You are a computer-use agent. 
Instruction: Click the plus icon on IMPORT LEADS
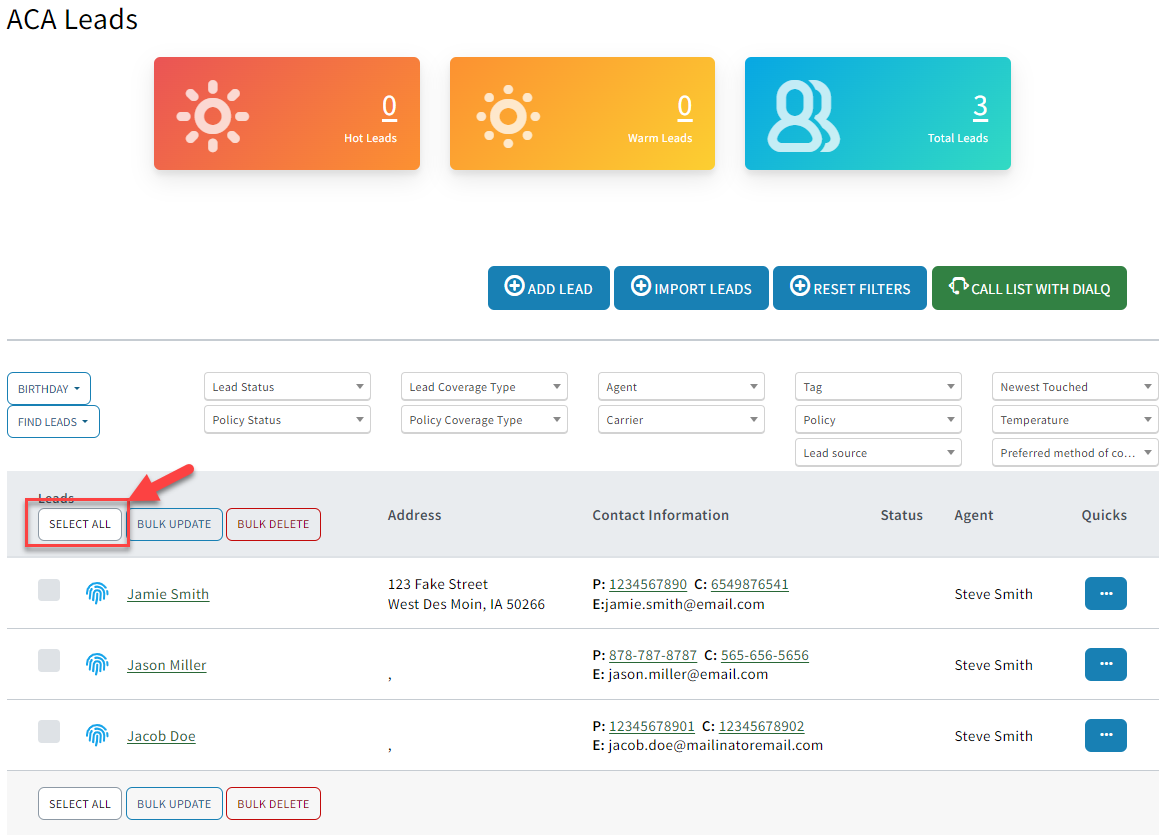click(x=641, y=288)
